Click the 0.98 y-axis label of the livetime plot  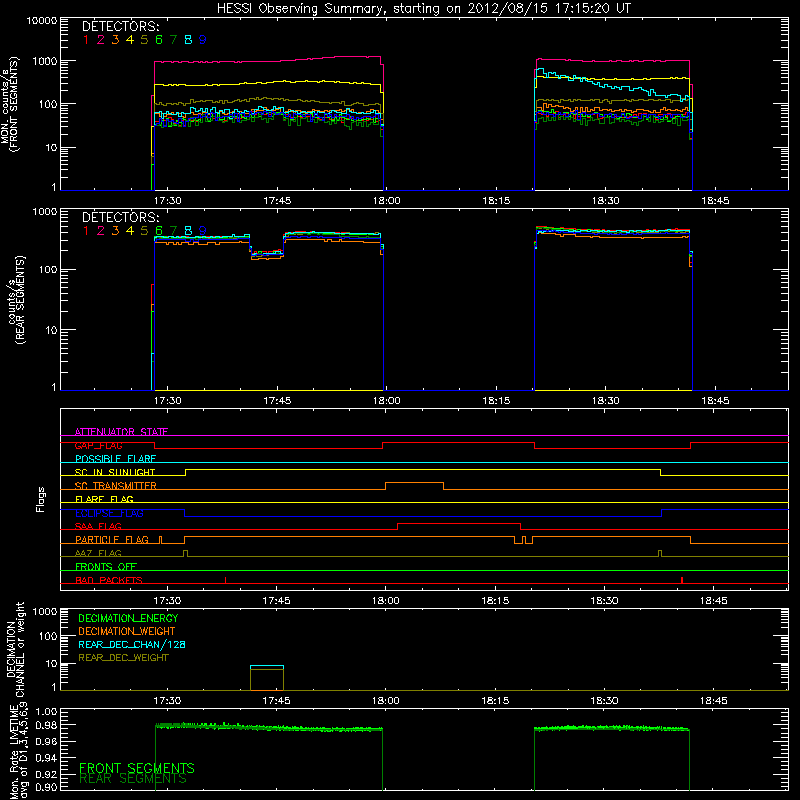pyautogui.click(x=46, y=725)
